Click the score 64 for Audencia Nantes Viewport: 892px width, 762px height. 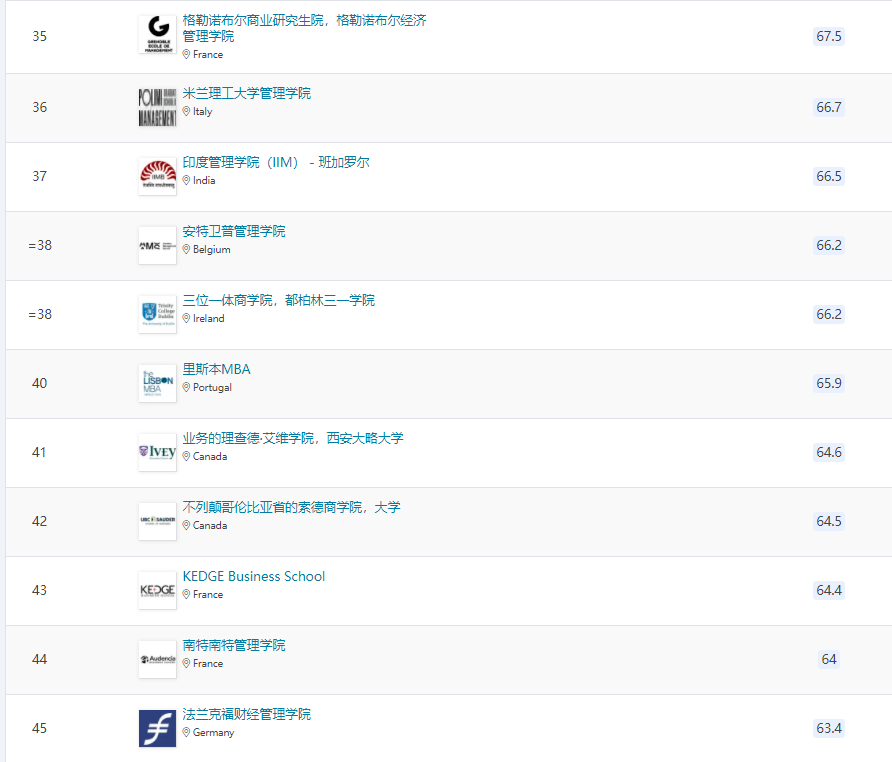tap(828, 659)
